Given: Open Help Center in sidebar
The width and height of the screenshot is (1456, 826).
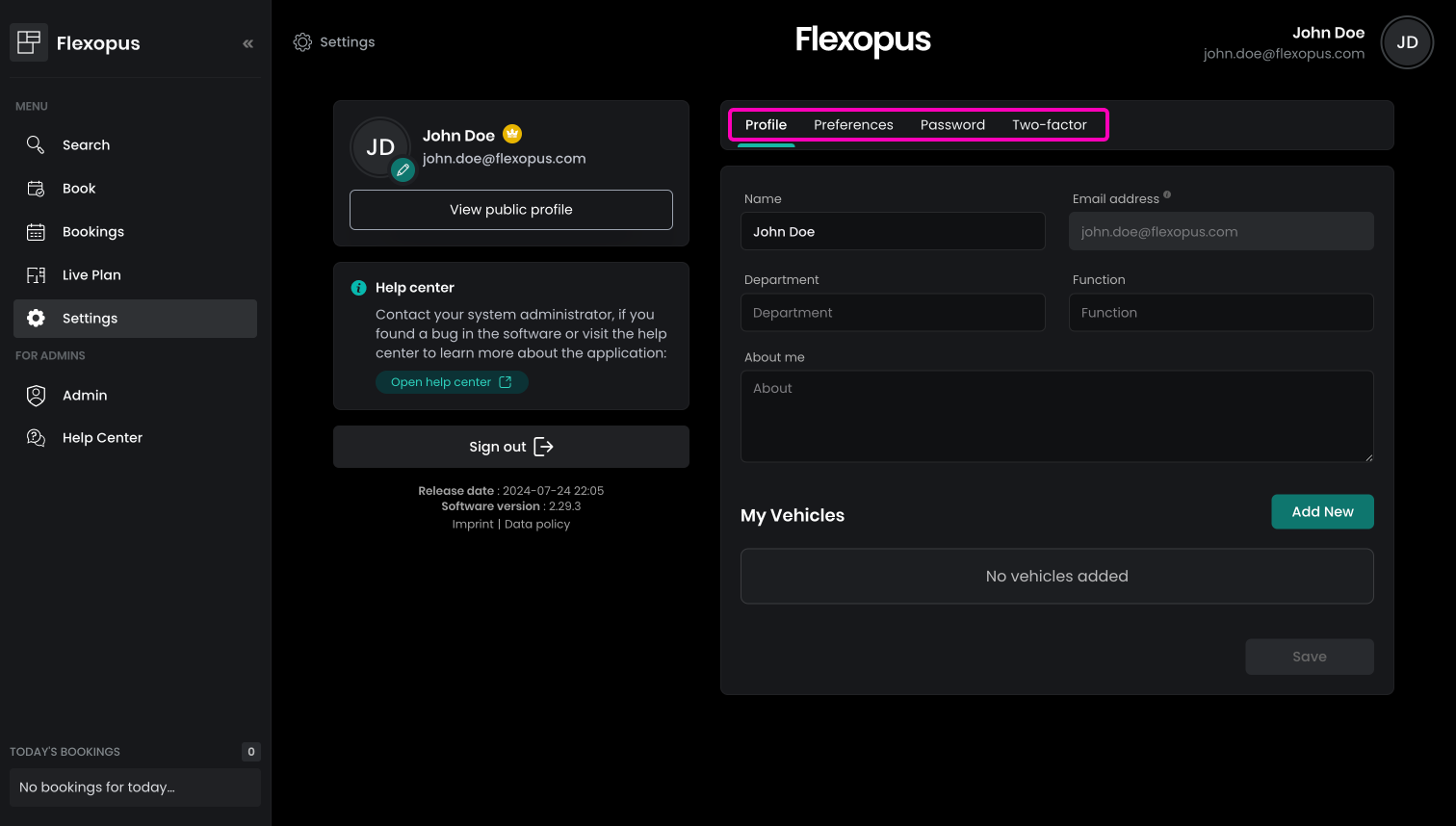Looking at the screenshot, I should (x=102, y=438).
